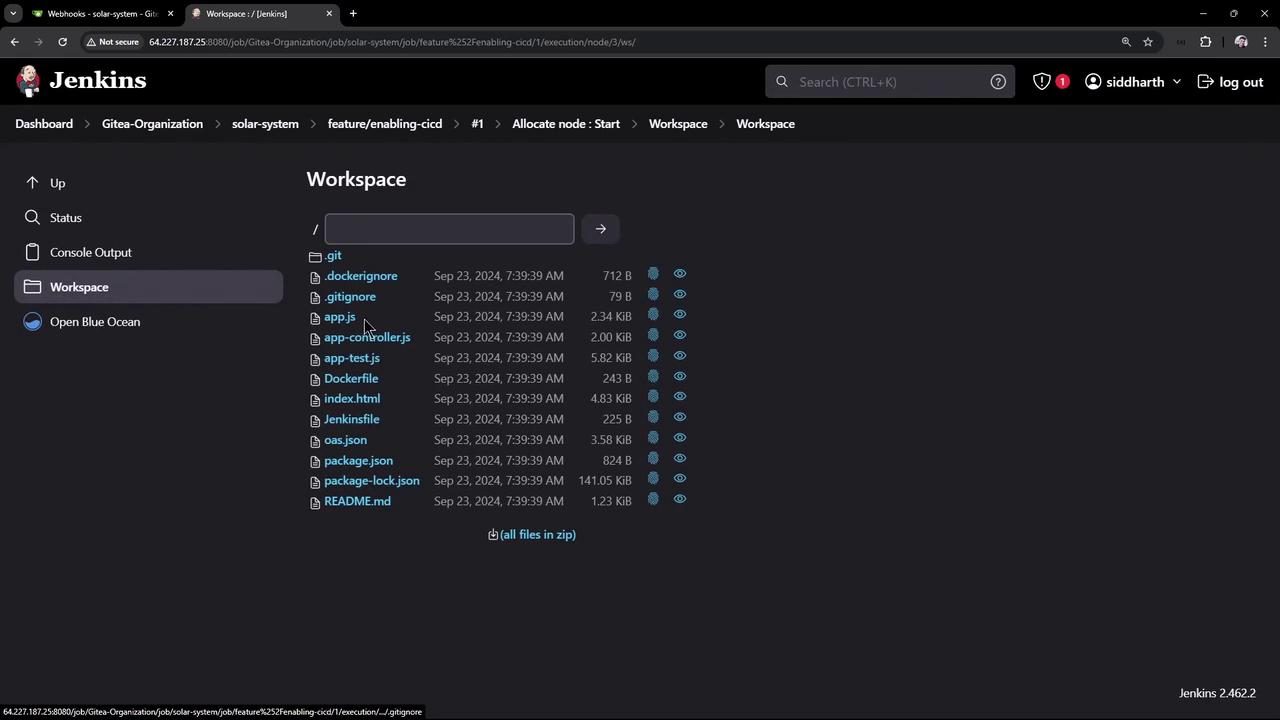Open the browser zoom magnifier icon

click(x=1126, y=42)
